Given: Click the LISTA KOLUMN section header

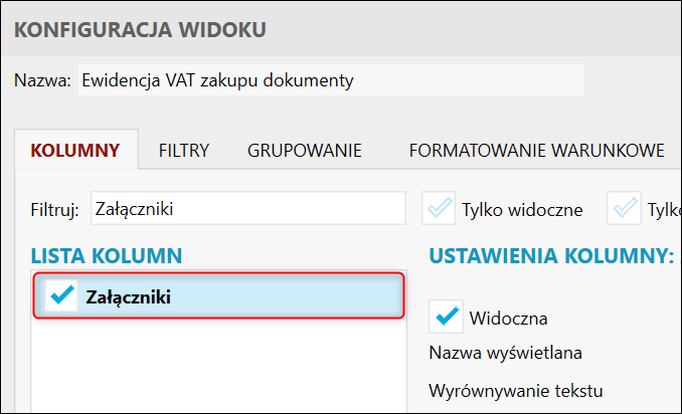Looking at the screenshot, I should 106,256.
